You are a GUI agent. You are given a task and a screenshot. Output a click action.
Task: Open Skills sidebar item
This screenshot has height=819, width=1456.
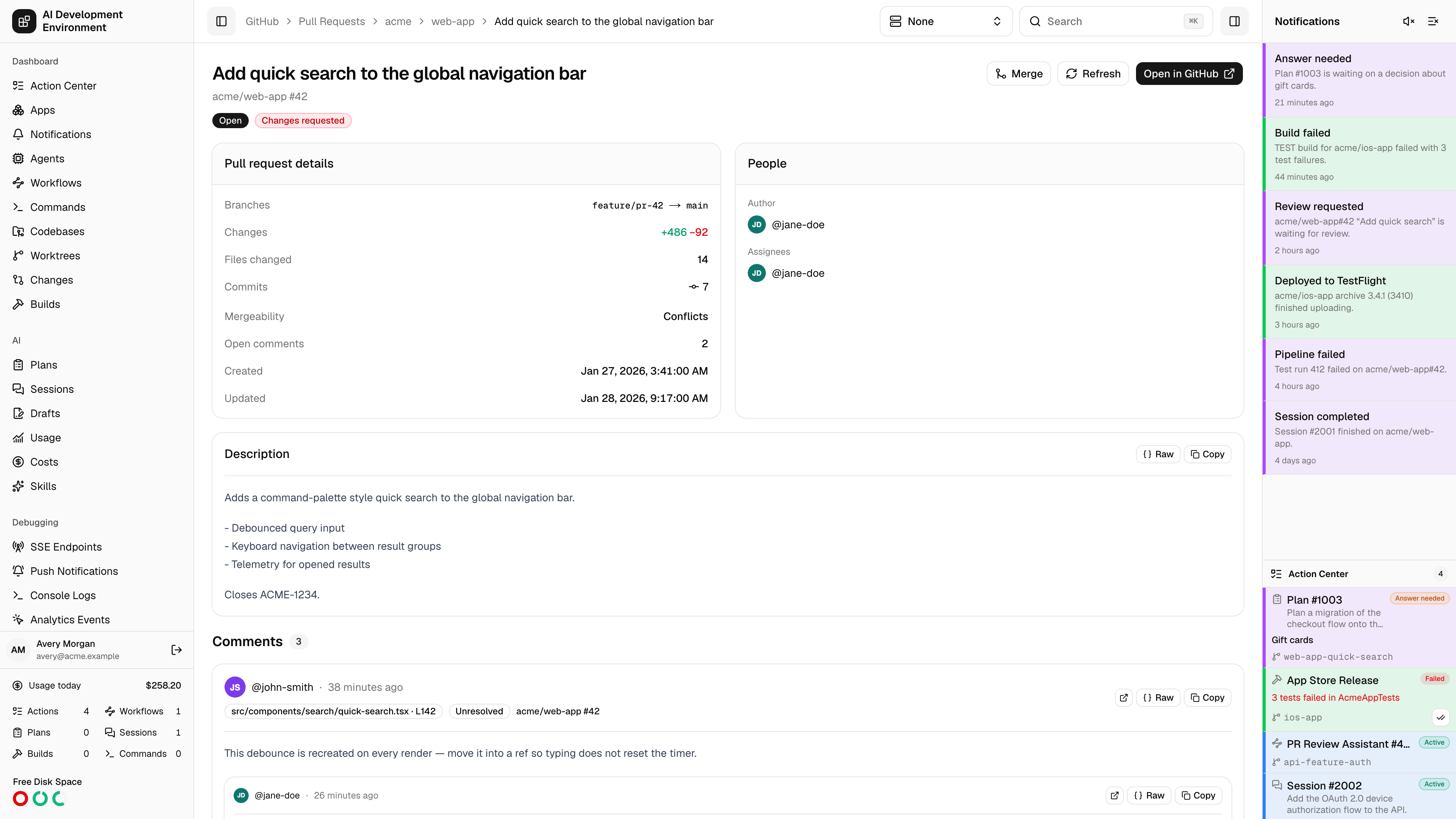tap(97, 486)
